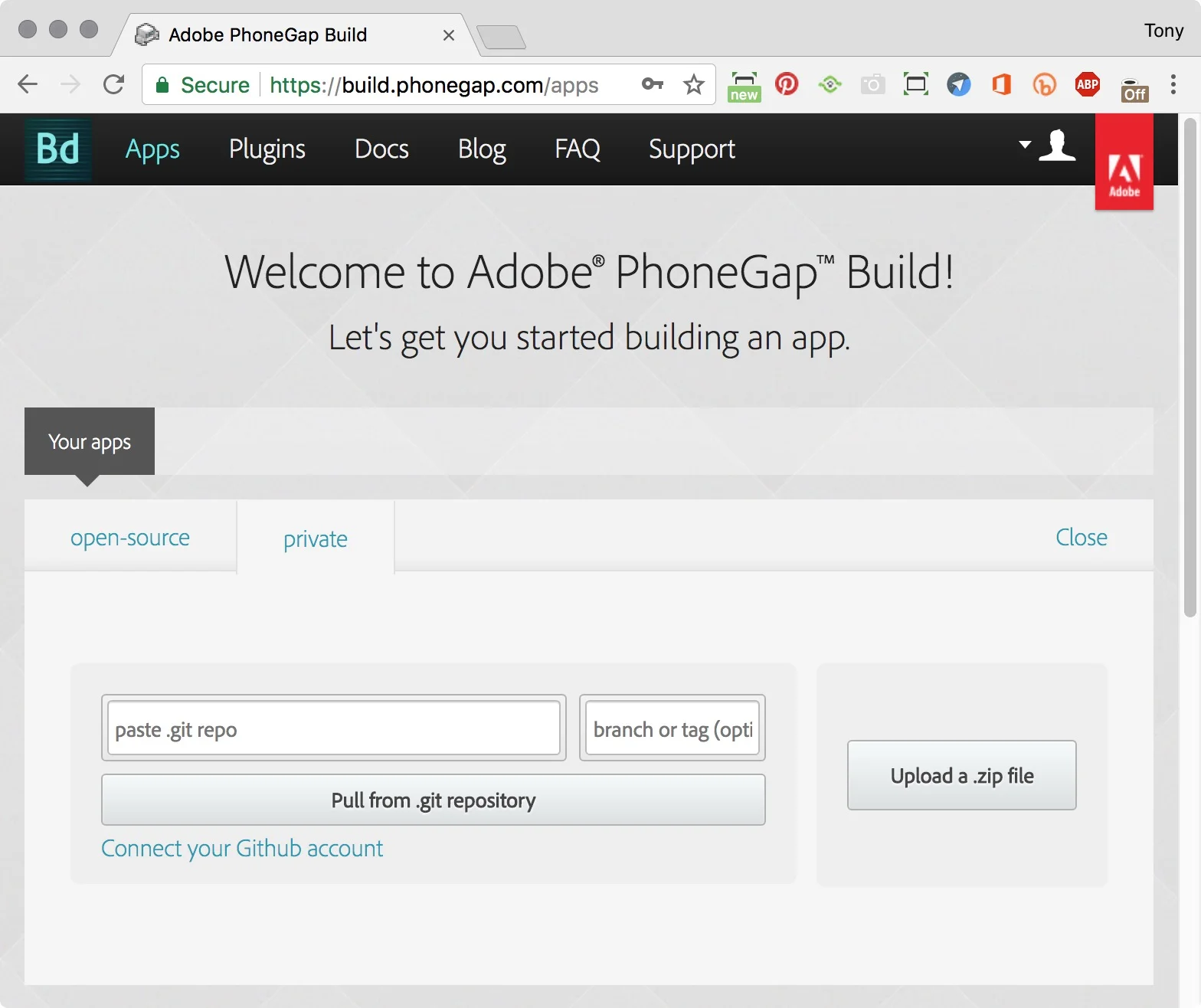The width and height of the screenshot is (1201, 1008).
Task: Click 'Connect your Github account' link
Action: (242, 848)
